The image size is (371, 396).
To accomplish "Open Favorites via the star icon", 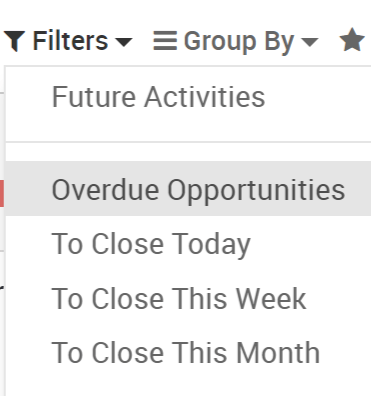I will 352,40.
